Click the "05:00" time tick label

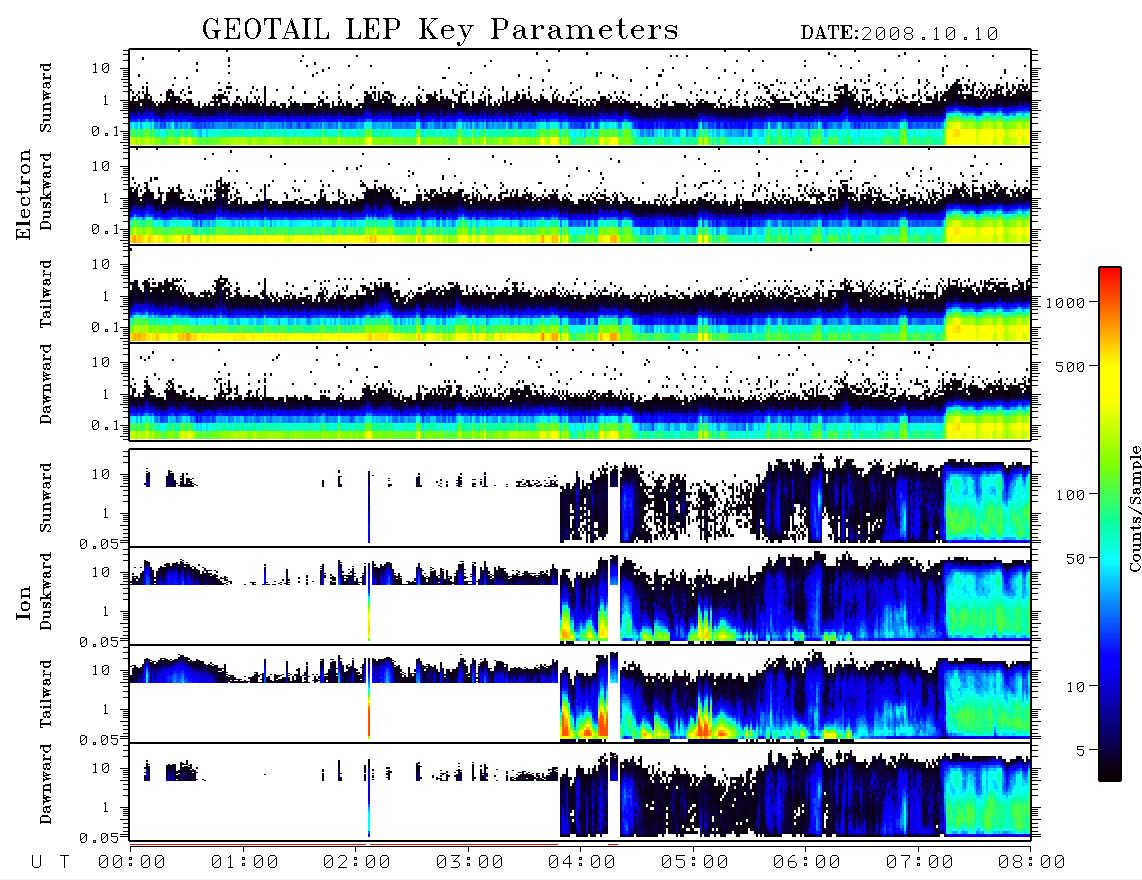click(x=695, y=863)
